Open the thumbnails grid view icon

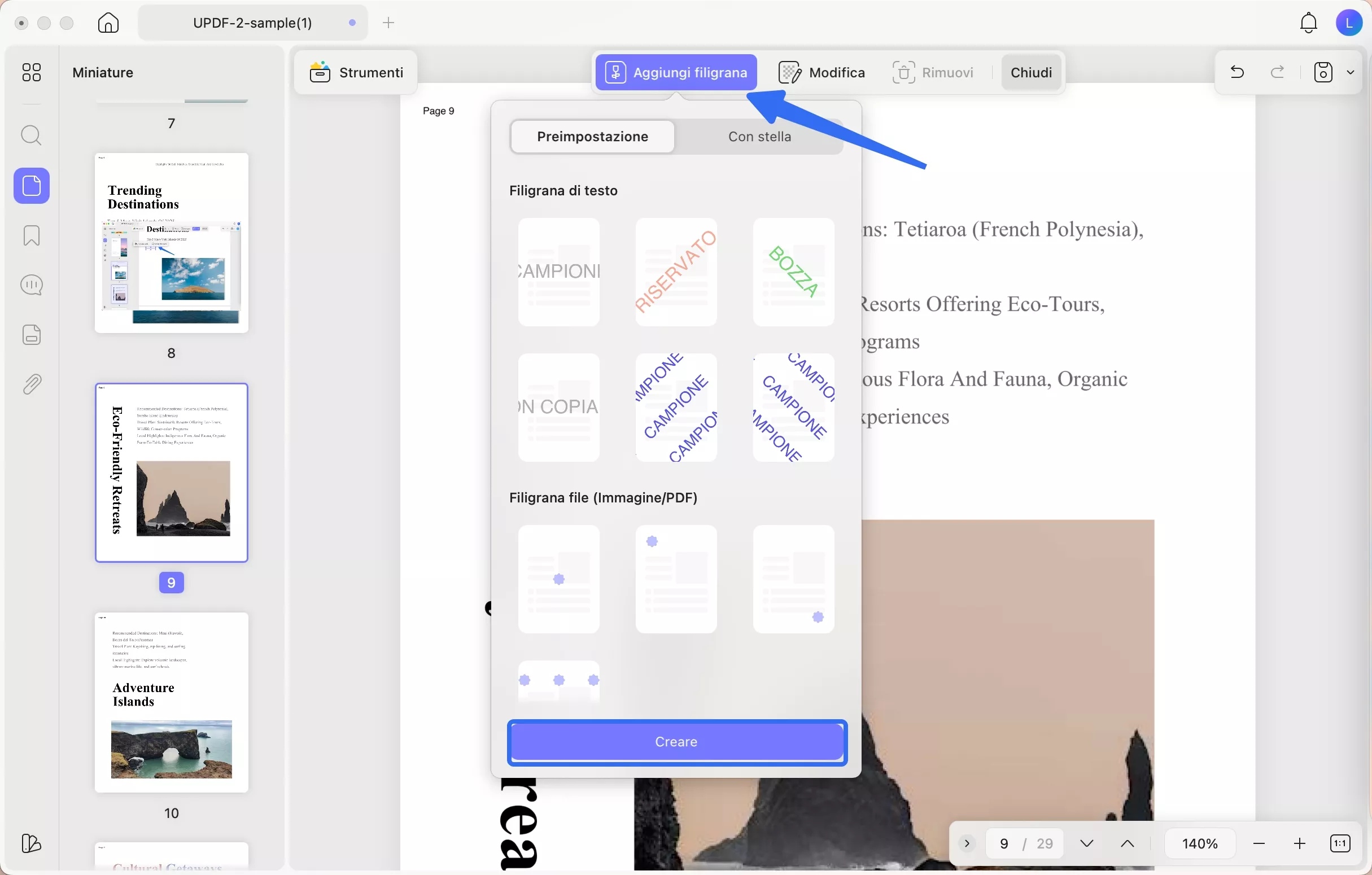click(x=32, y=72)
